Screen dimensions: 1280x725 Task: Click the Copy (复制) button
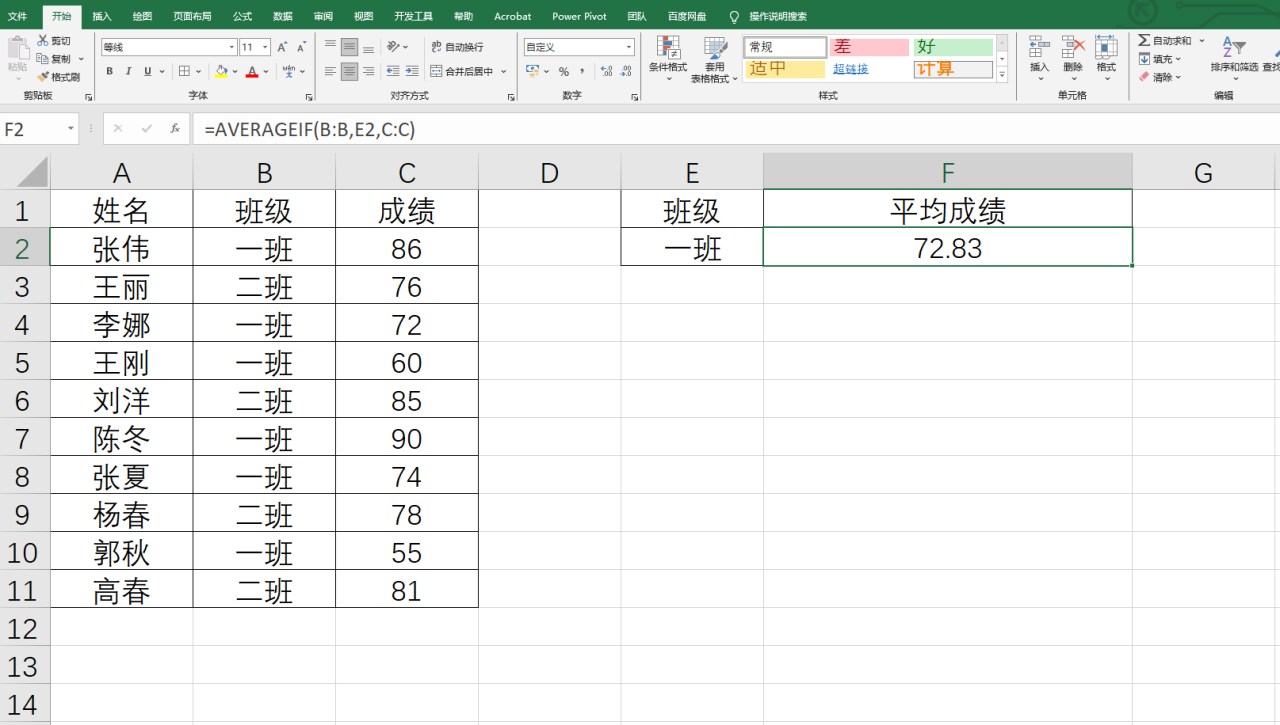coord(54,59)
